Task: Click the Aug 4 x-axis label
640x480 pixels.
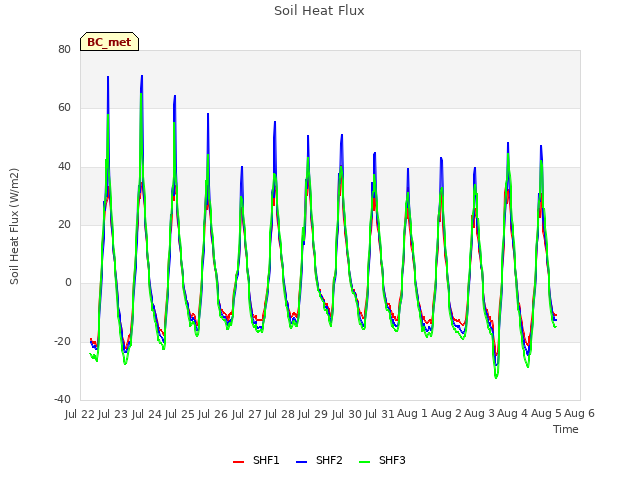Action: tap(513, 414)
